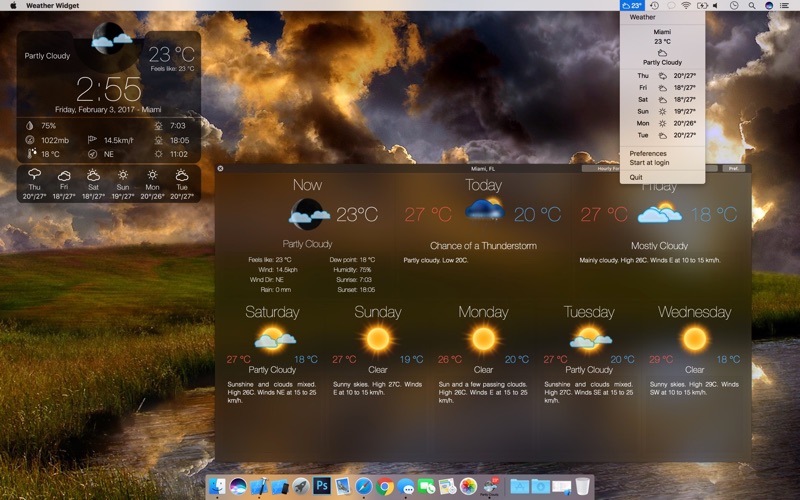Open the Weather Widget app menu
The image size is (800, 500).
click(x=54, y=6)
